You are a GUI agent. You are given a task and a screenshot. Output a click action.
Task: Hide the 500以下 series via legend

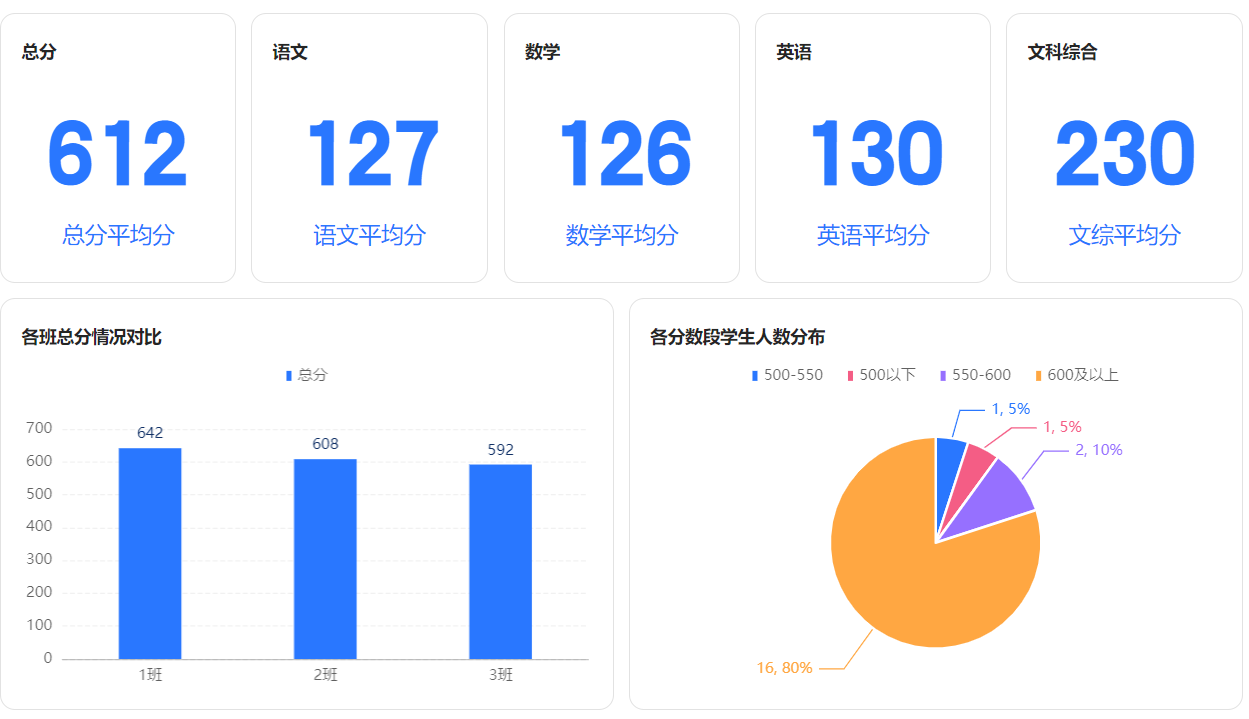click(881, 375)
